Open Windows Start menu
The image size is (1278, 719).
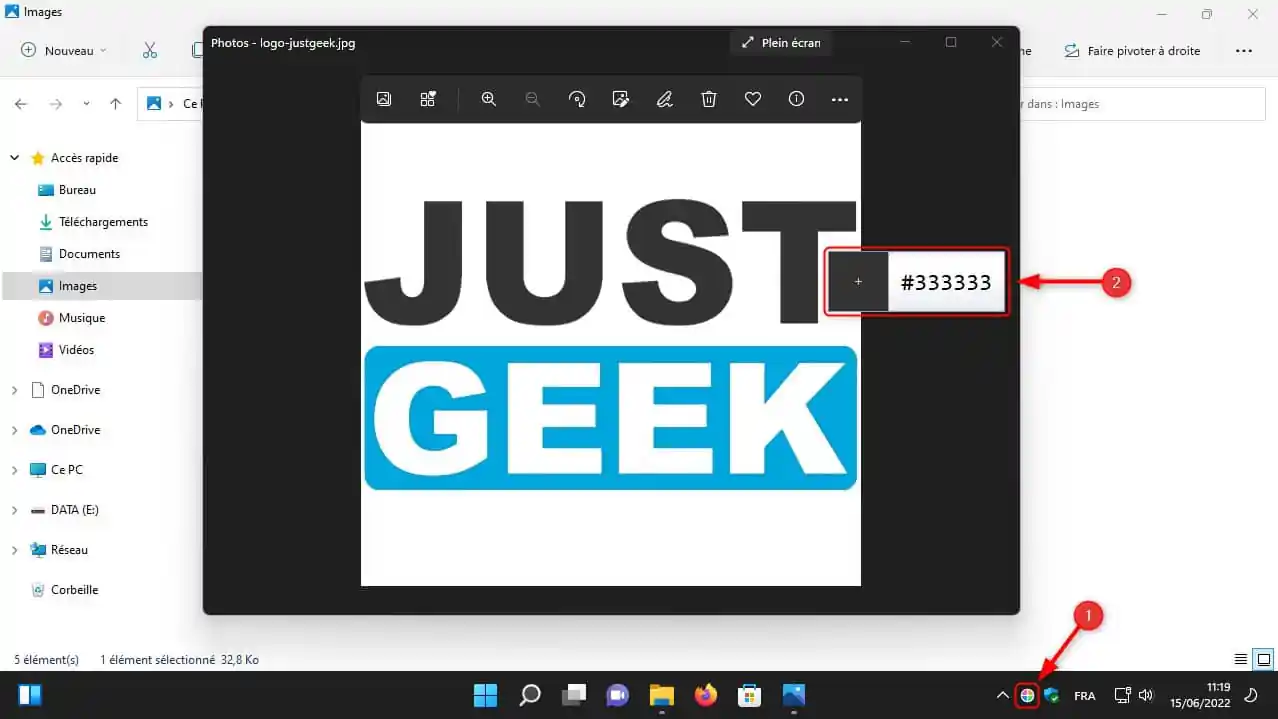point(485,695)
